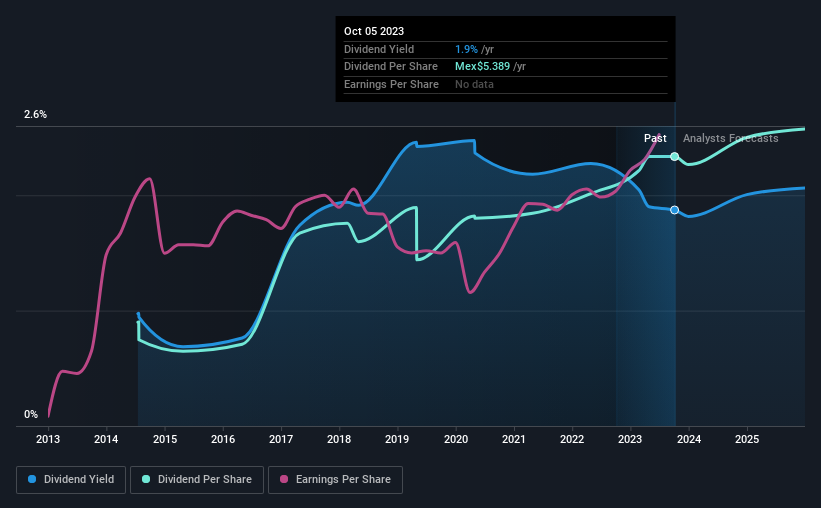This screenshot has width=821, height=508.
Task: Click the '0%' y-axis label
Action: coord(31,414)
